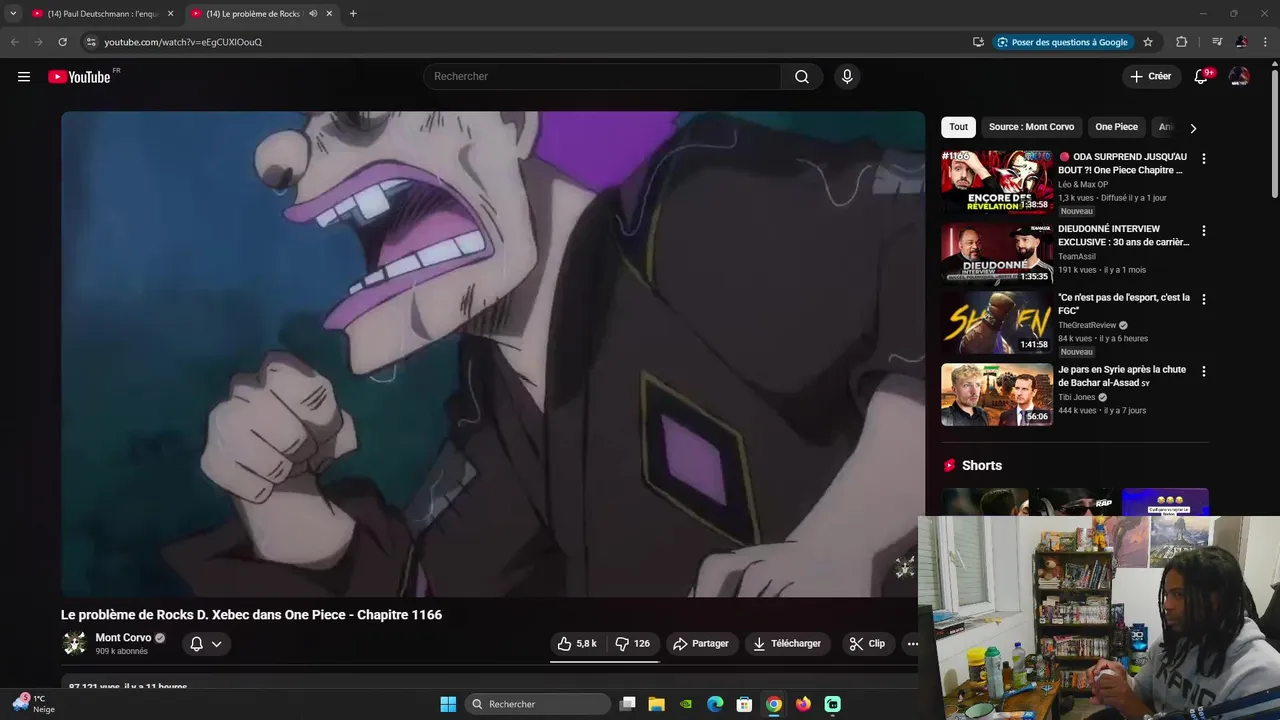Open the NVIDIA app on the taskbar
The width and height of the screenshot is (1280, 720).
pos(686,704)
